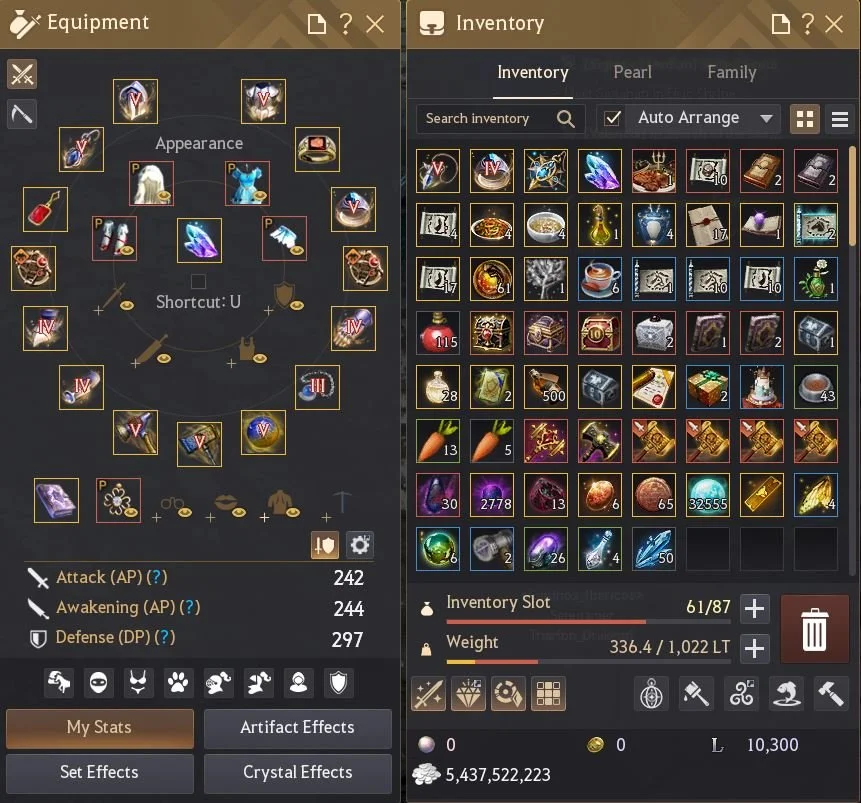Expand inventory slots with plus button
861x803 pixels.
754,609
